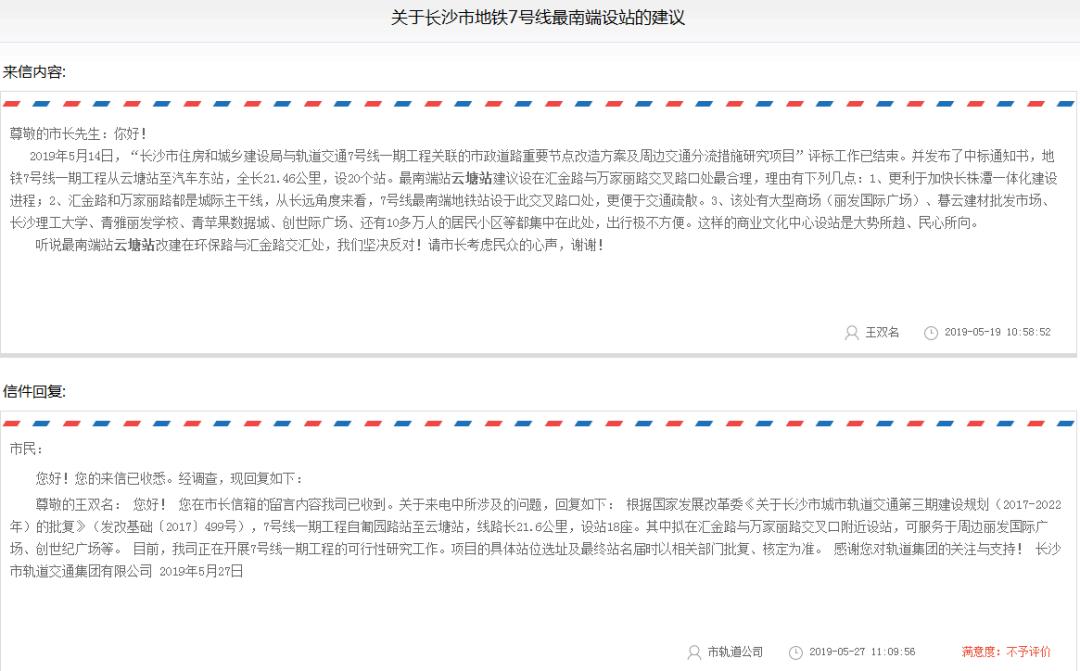Click the 满意度 label
This screenshot has height=671, width=1080.
pyautogui.click(x=982, y=652)
